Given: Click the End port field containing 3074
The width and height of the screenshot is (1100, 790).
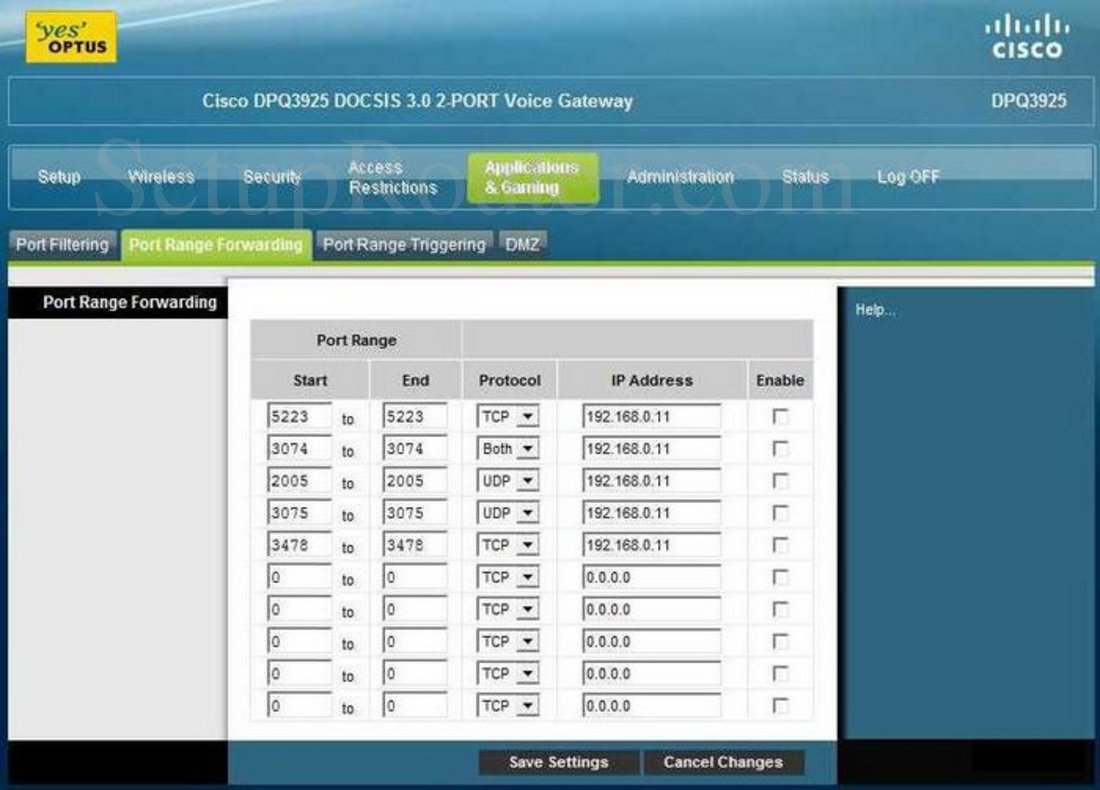Looking at the screenshot, I should (x=415, y=448).
